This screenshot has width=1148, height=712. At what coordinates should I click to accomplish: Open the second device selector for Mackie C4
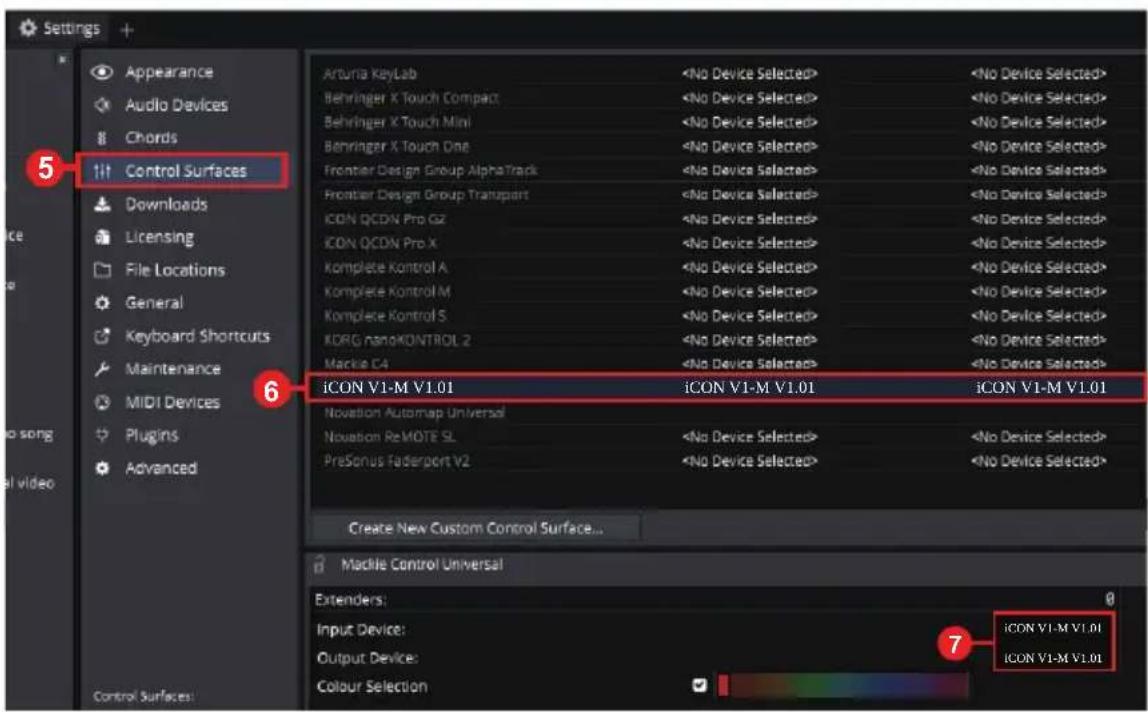point(1038,364)
